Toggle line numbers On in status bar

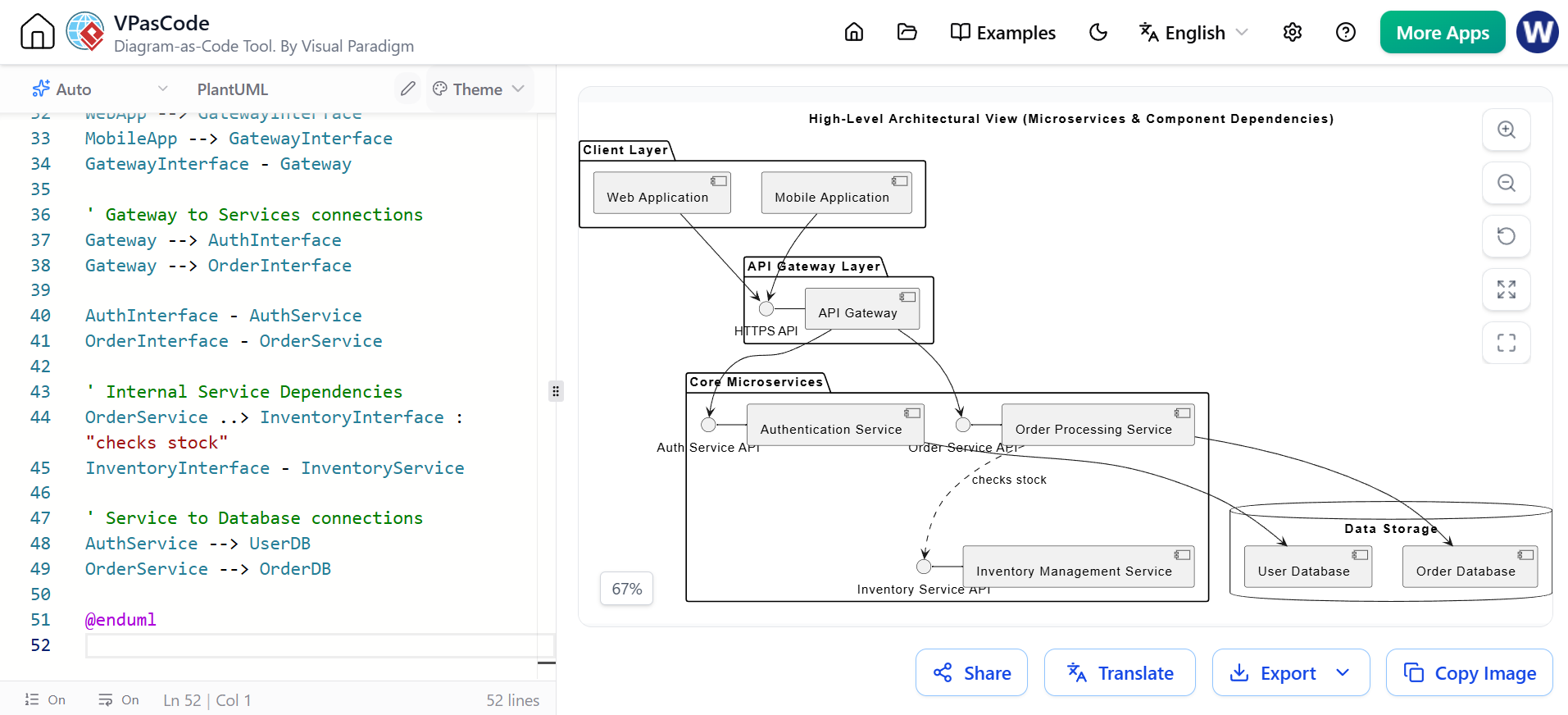pos(45,699)
